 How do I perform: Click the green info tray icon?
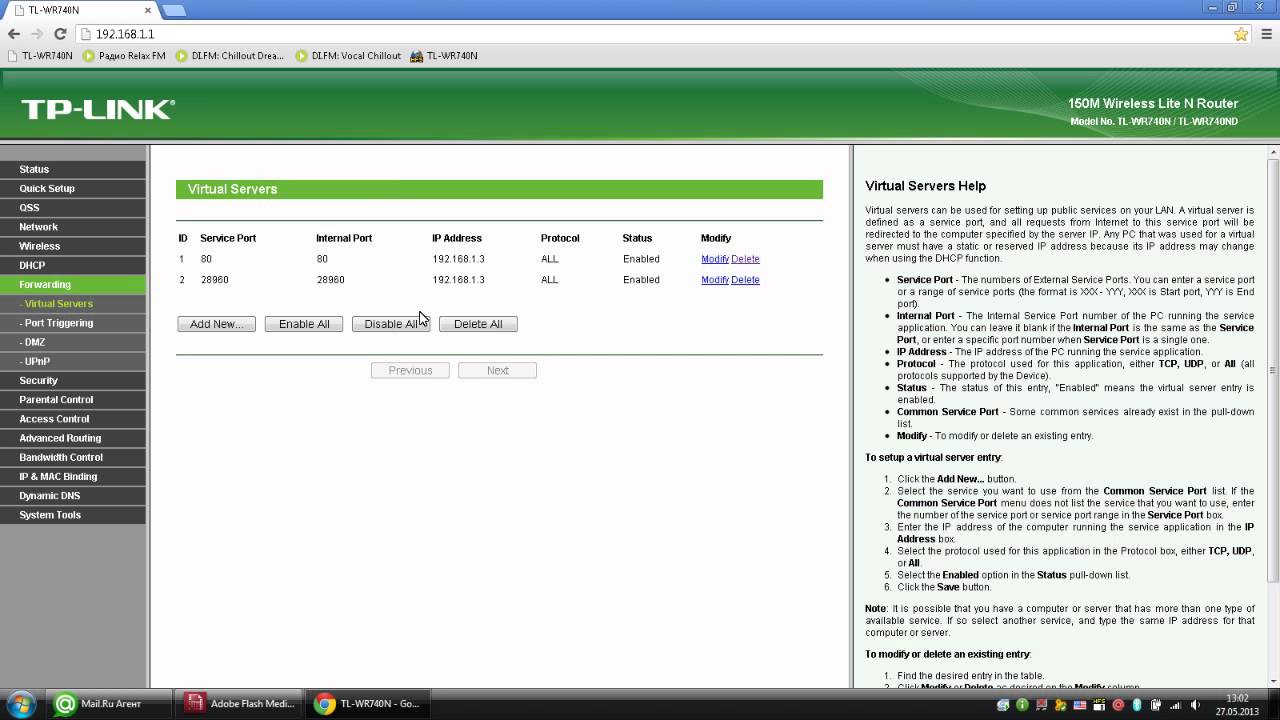coord(1022,705)
